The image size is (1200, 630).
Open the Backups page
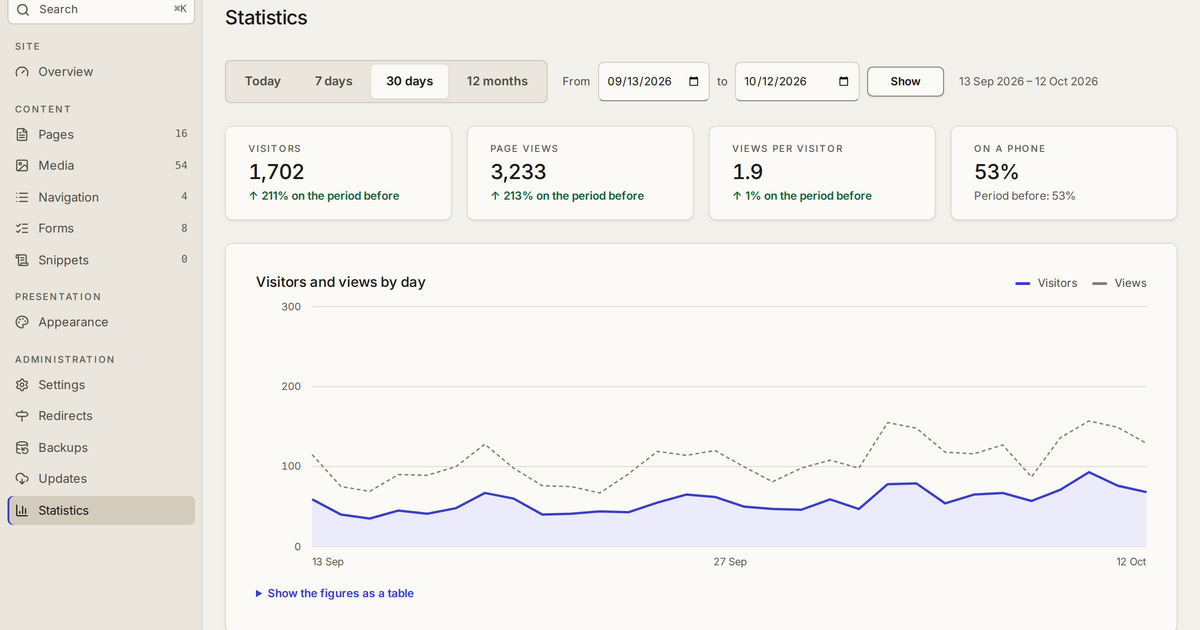tap(101, 448)
